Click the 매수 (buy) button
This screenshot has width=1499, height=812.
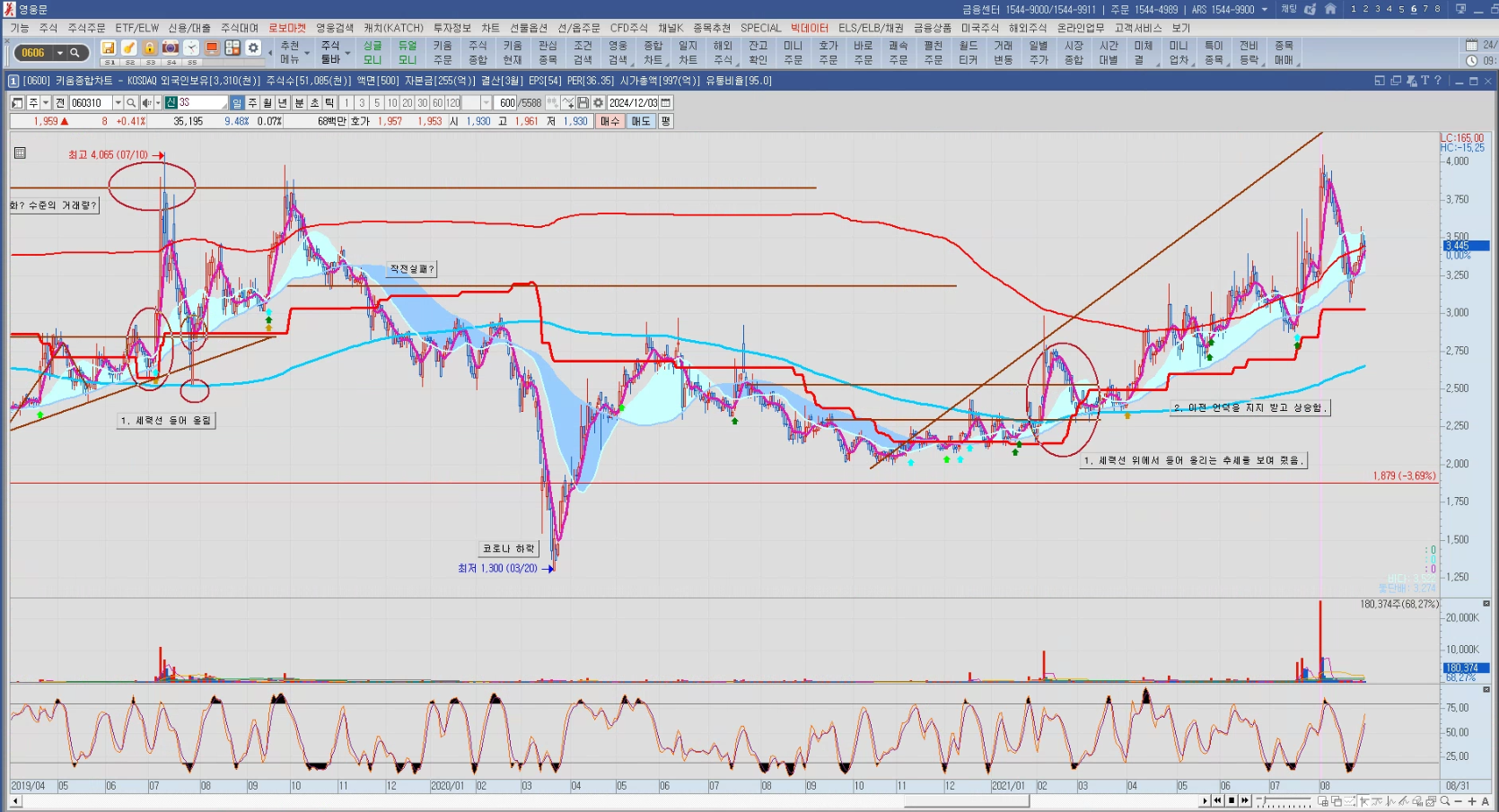(x=609, y=121)
